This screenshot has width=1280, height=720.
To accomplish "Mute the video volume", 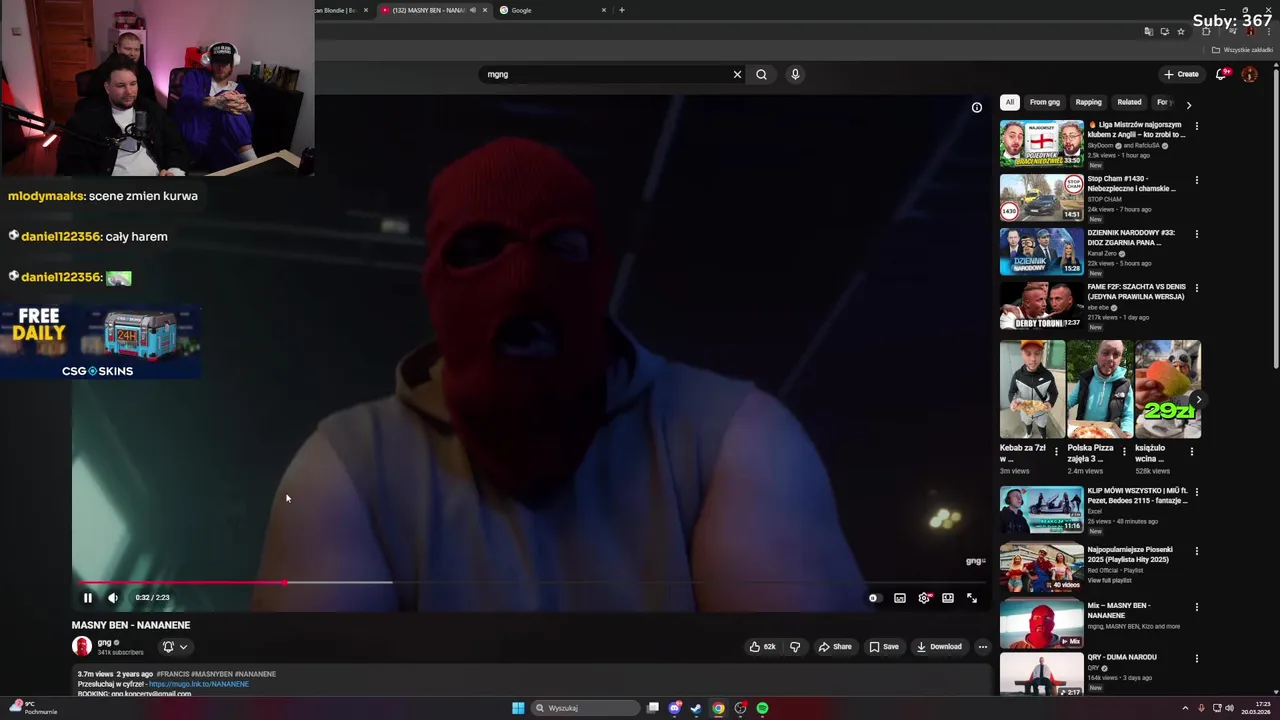I will (x=113, y=598).
